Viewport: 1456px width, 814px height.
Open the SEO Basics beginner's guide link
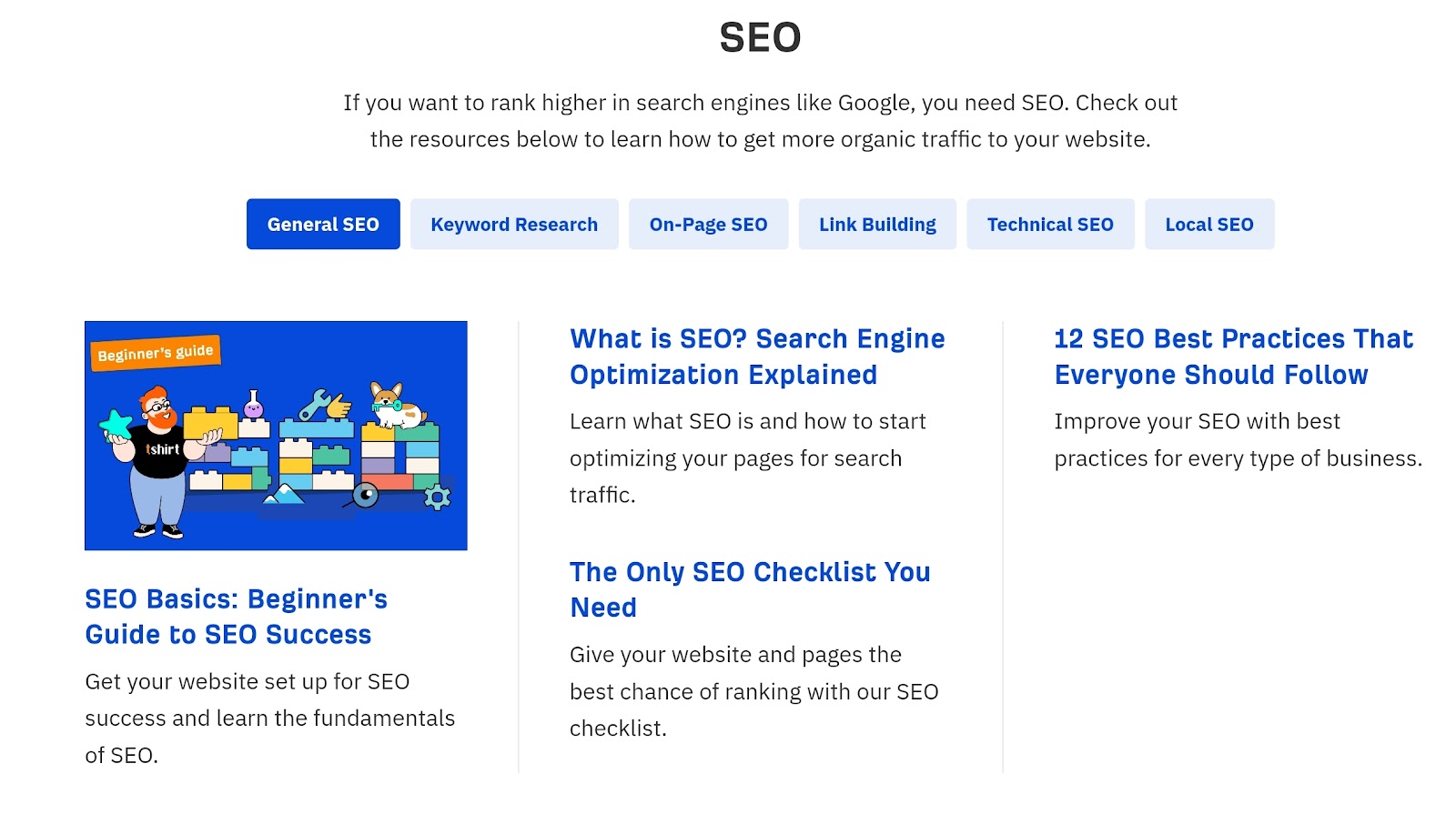coord(236,617)
